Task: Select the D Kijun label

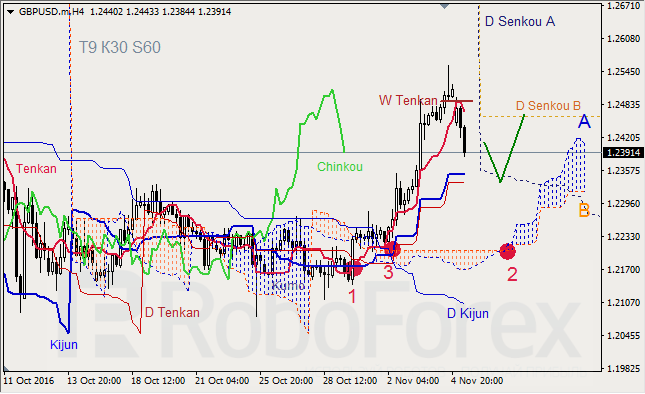Action: coord(468,313)
